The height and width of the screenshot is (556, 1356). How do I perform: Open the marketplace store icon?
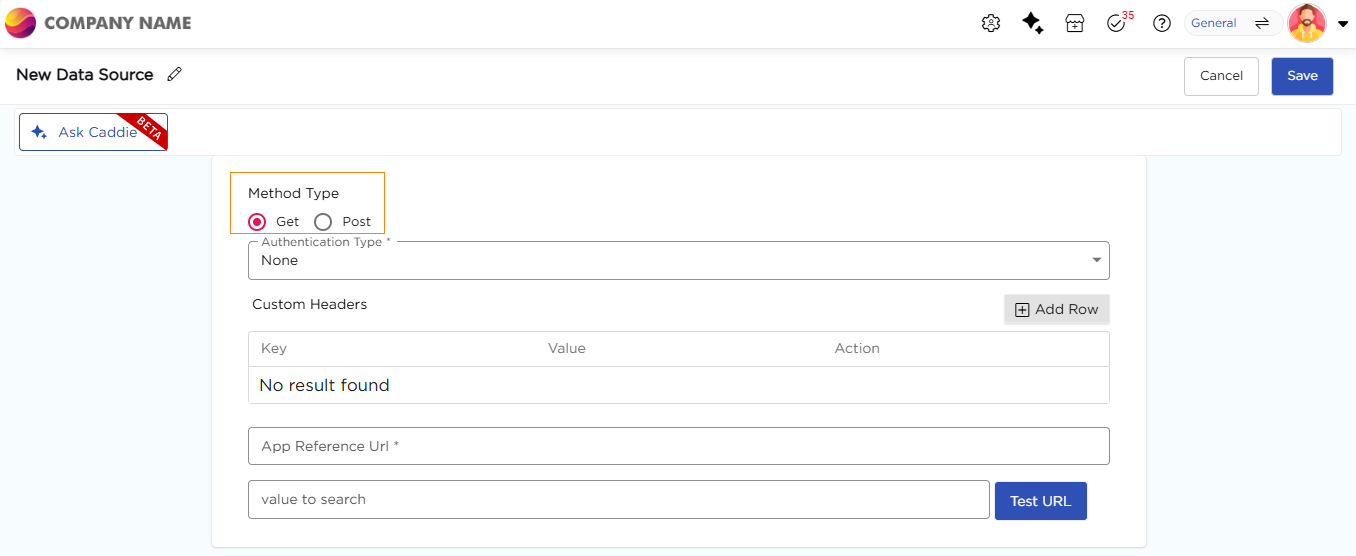pyautogui.click(x=1075, y=23)
